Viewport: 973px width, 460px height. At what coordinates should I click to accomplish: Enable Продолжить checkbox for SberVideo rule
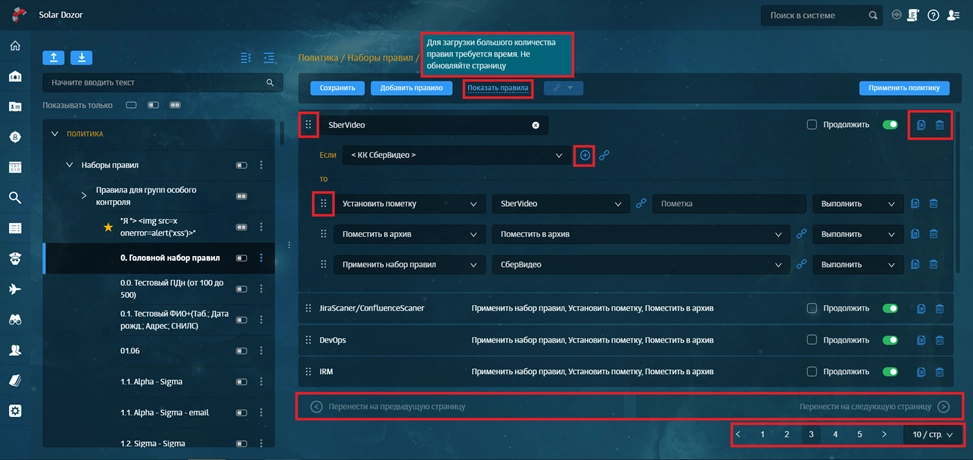point(812,125)
